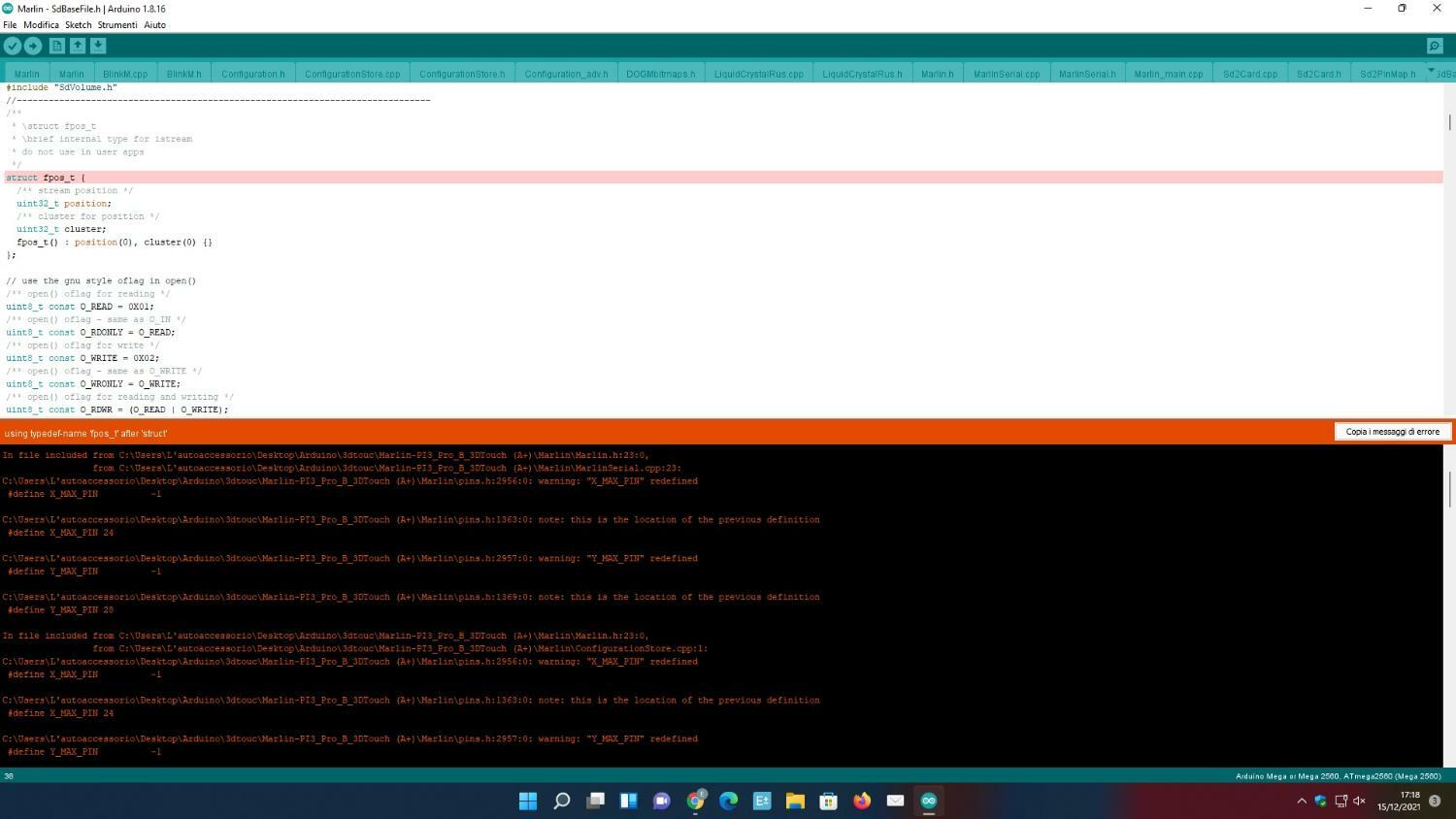Switch to the BlinkM.h tab
This screenshot has width=1456, height=819.
click(183, 74)
